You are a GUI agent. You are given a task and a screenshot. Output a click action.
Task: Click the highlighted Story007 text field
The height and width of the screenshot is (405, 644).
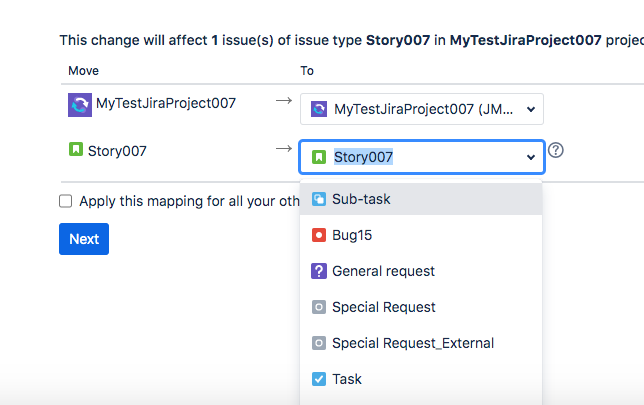coord(364,157)
